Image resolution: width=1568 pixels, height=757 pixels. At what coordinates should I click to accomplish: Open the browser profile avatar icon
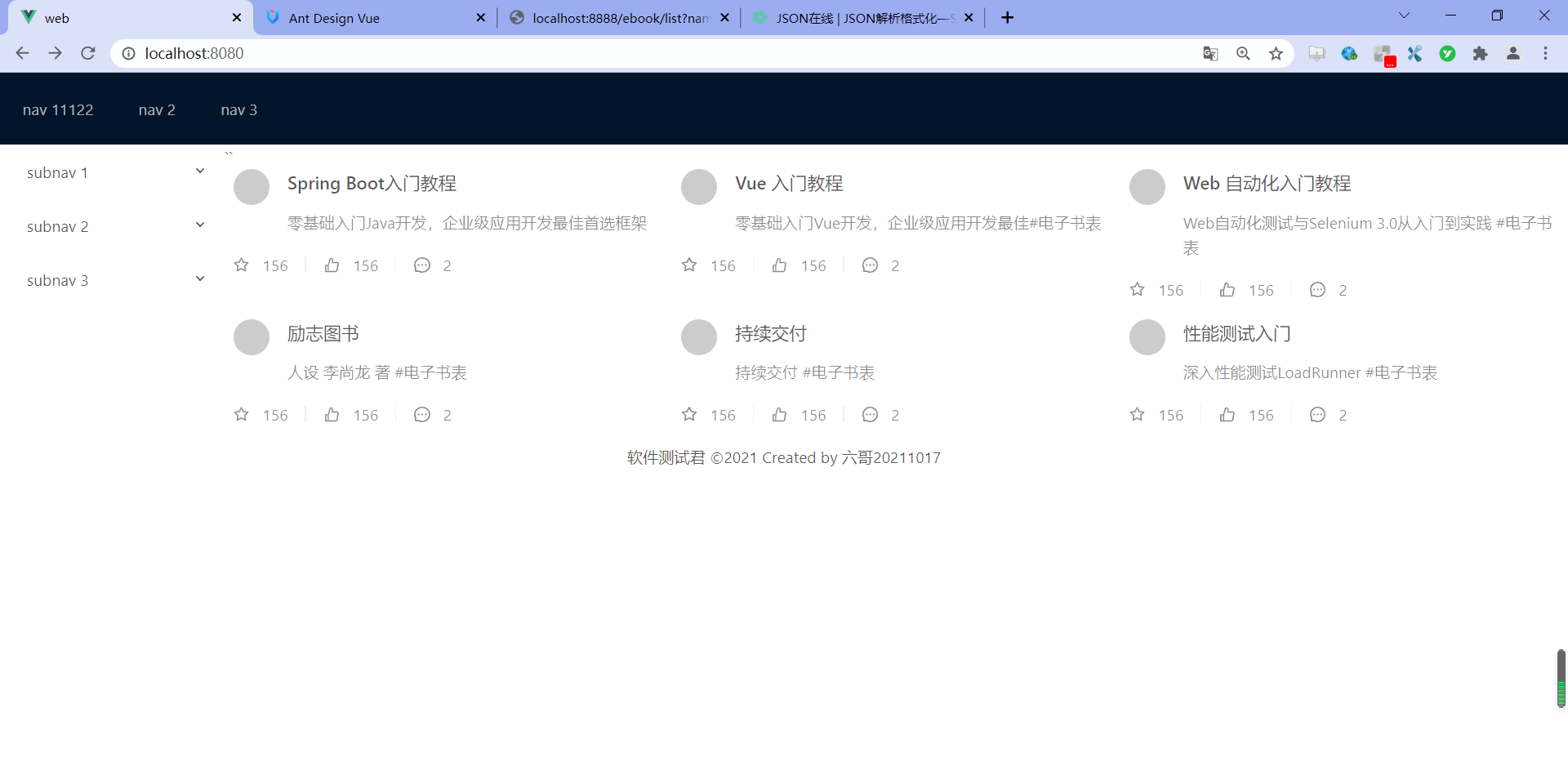tap(1512, 53)
